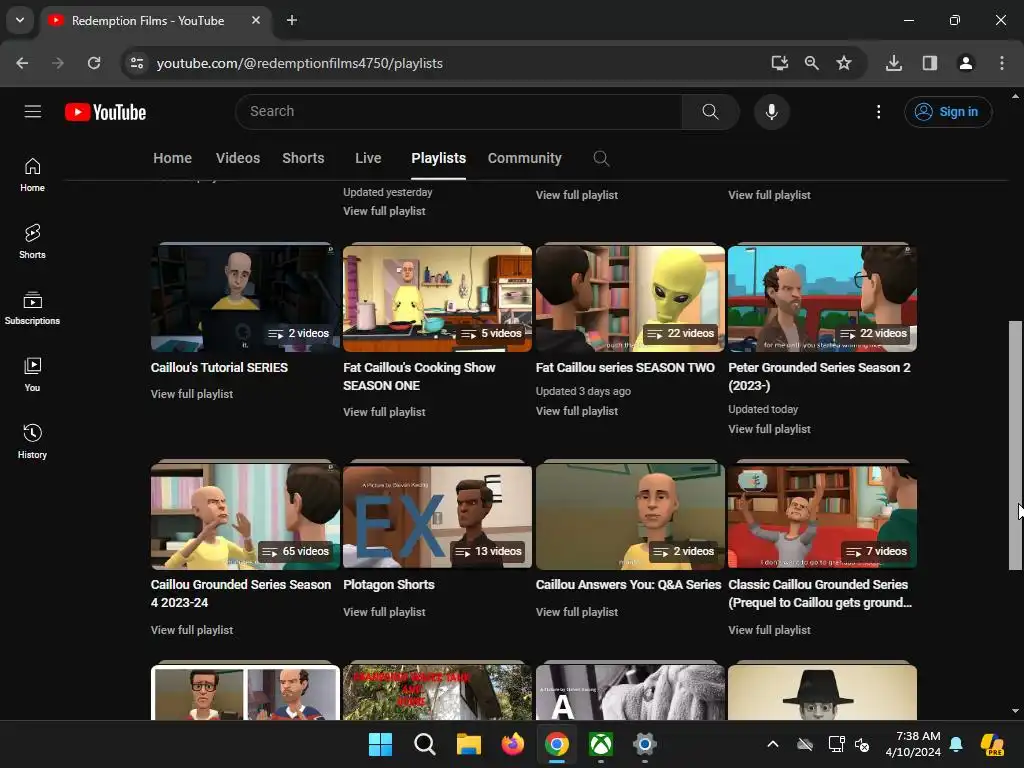Launch Firefox from the taskbar
The width and height of the screenshot is (1024, 768).
[513, 744]
